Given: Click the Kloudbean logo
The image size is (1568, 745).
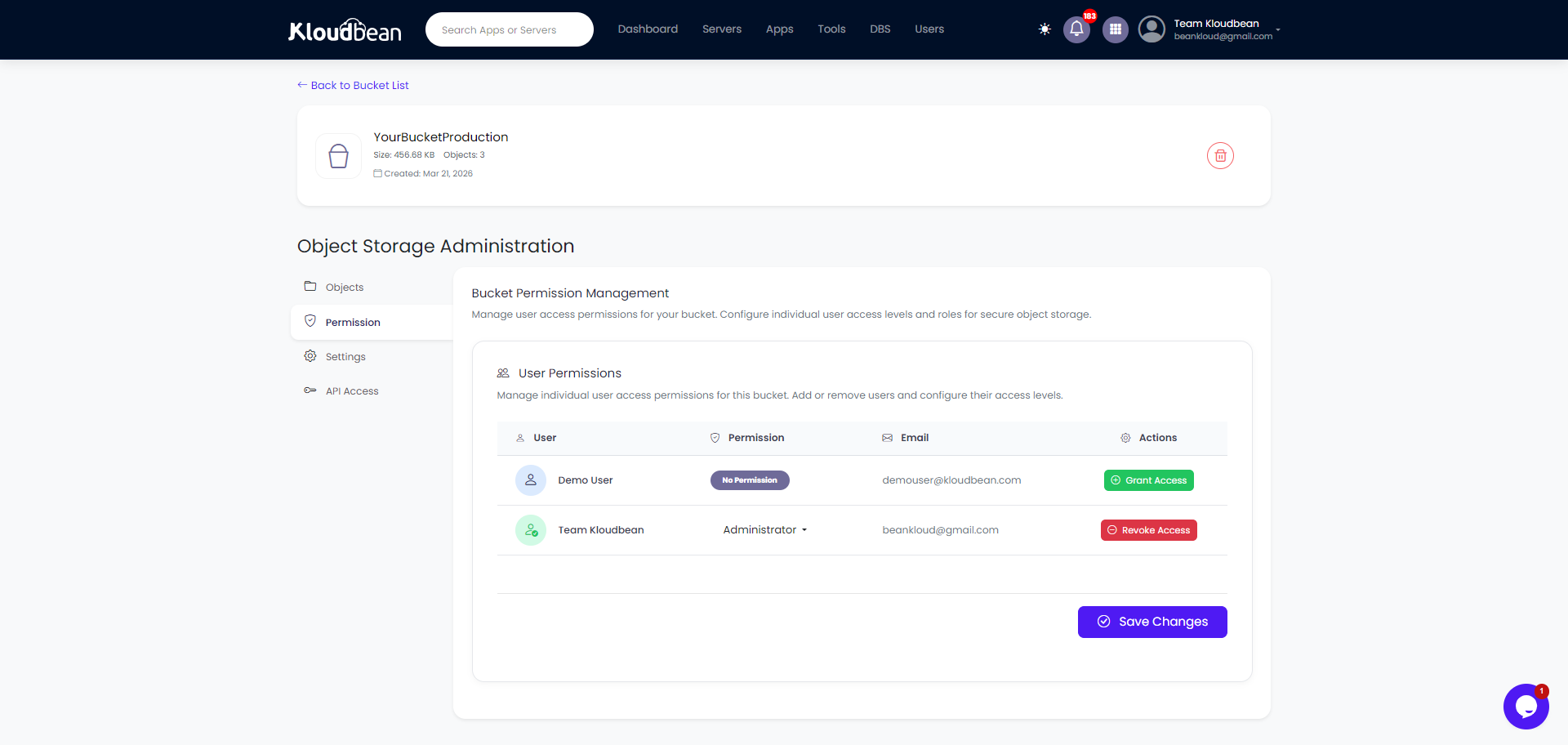Looking at the screenshot, I should pyautogui.click(x=344, y=29).
